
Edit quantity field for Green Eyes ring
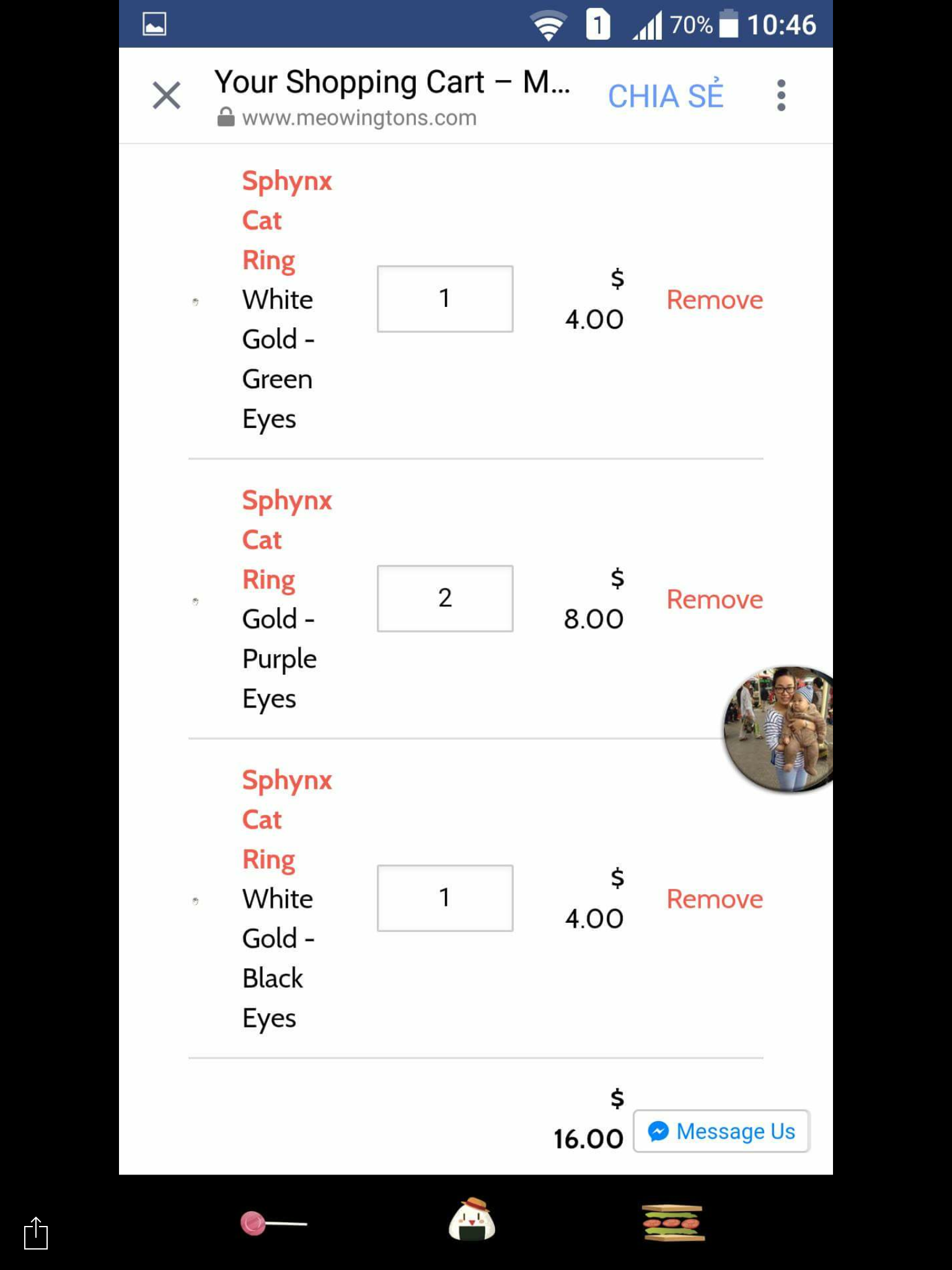click(x=445, y=299)
